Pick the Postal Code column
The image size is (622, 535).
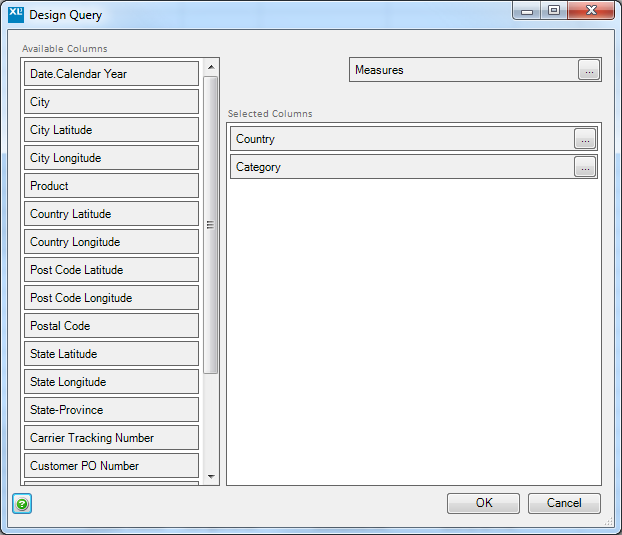click(111, 326)
